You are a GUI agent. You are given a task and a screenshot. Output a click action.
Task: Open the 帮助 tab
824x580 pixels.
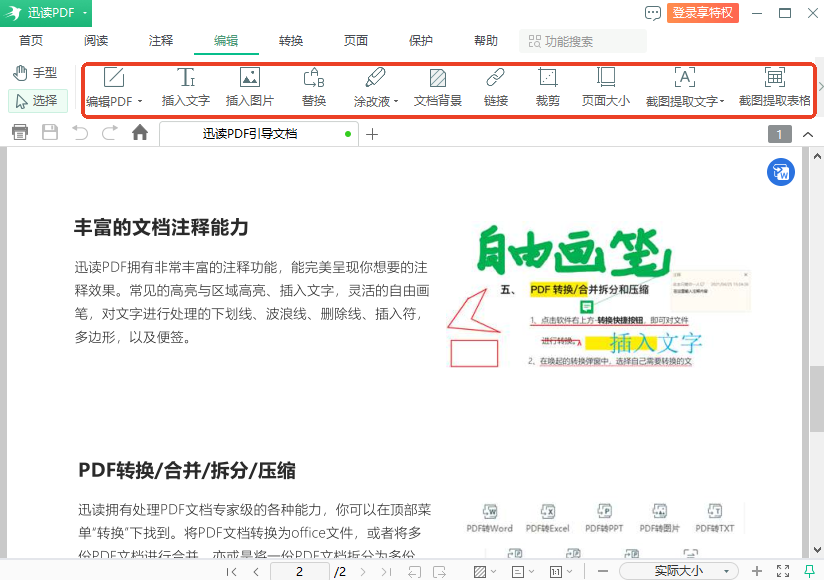pyautogui.click(x=486, y=41)
